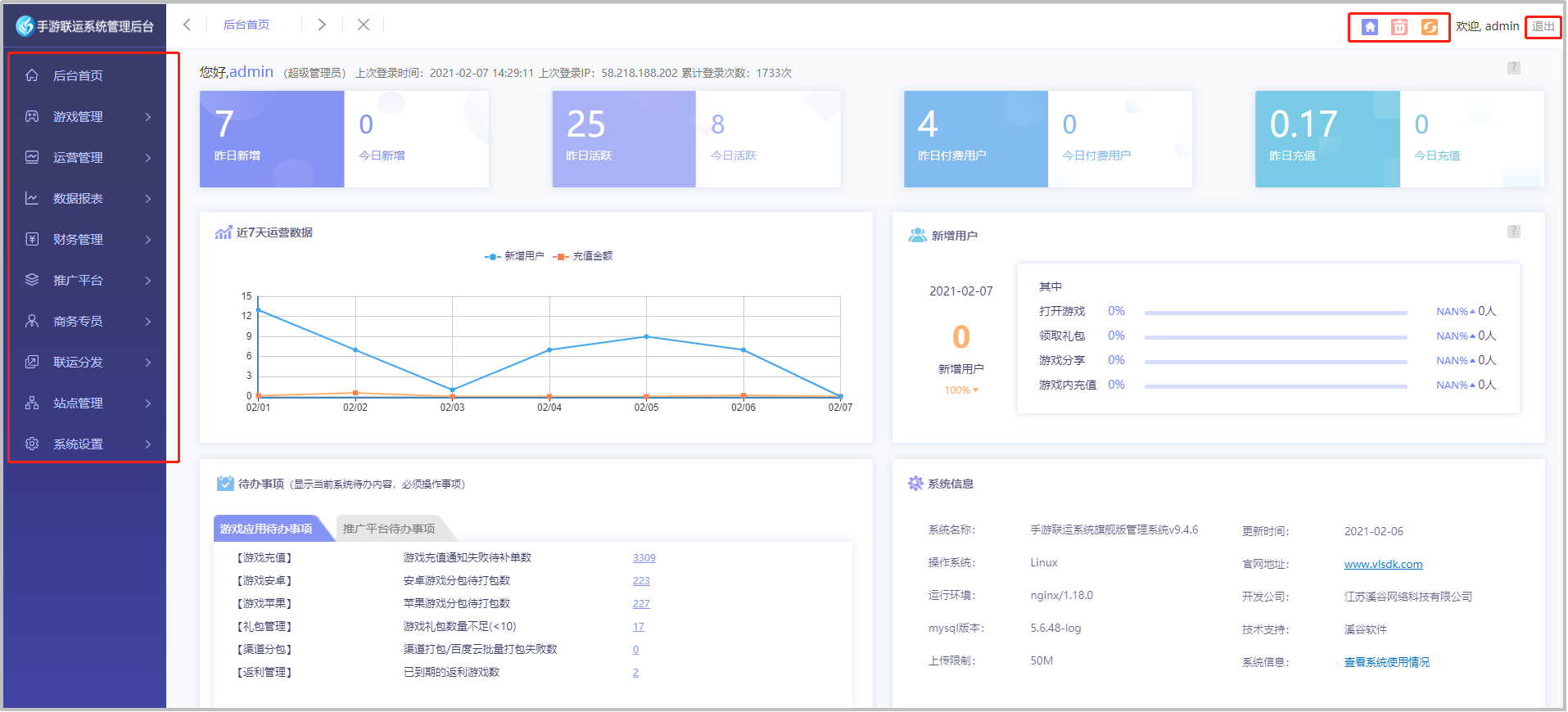The height and width of the screenshot is (712, 1568).
Task: Click the orange refresh icon in the top bar
Action: pyautogui.click(x=1429, y=27)
